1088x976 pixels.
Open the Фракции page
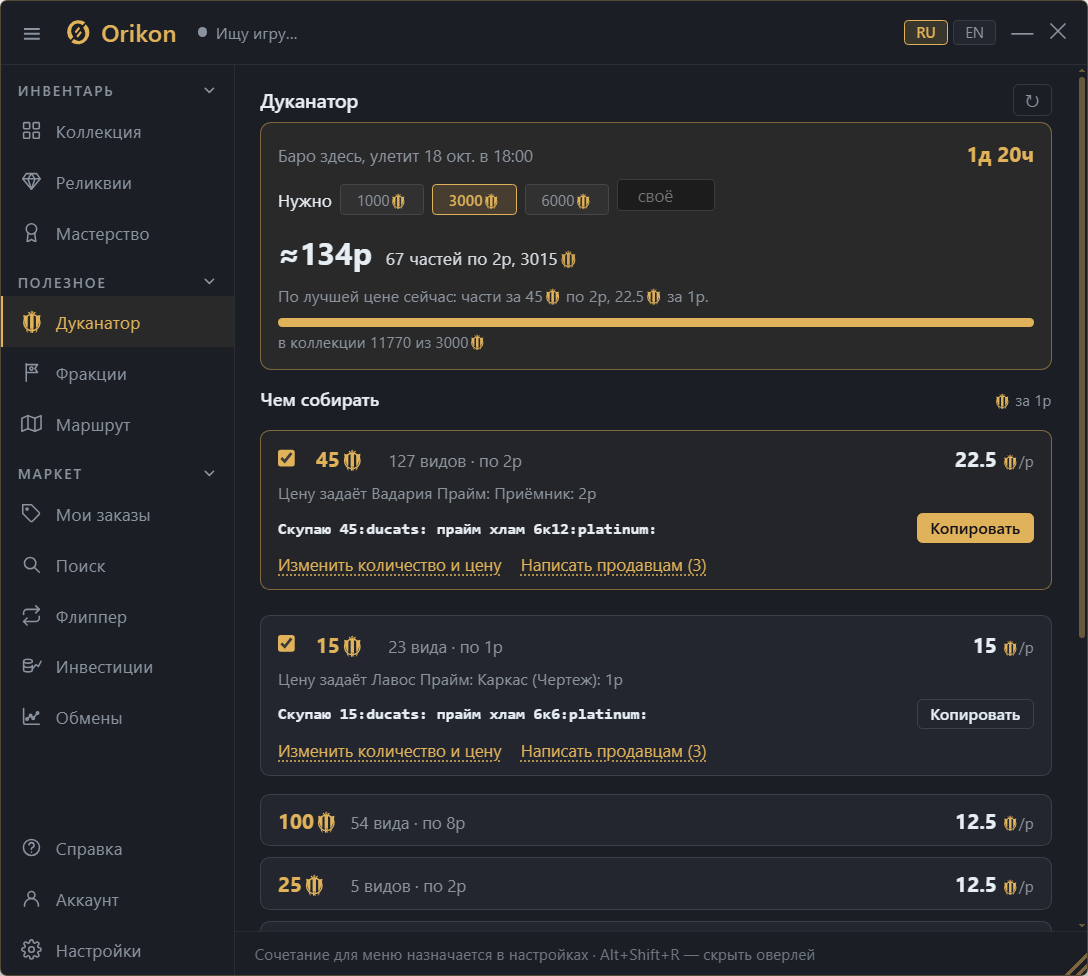pos(117,374)
